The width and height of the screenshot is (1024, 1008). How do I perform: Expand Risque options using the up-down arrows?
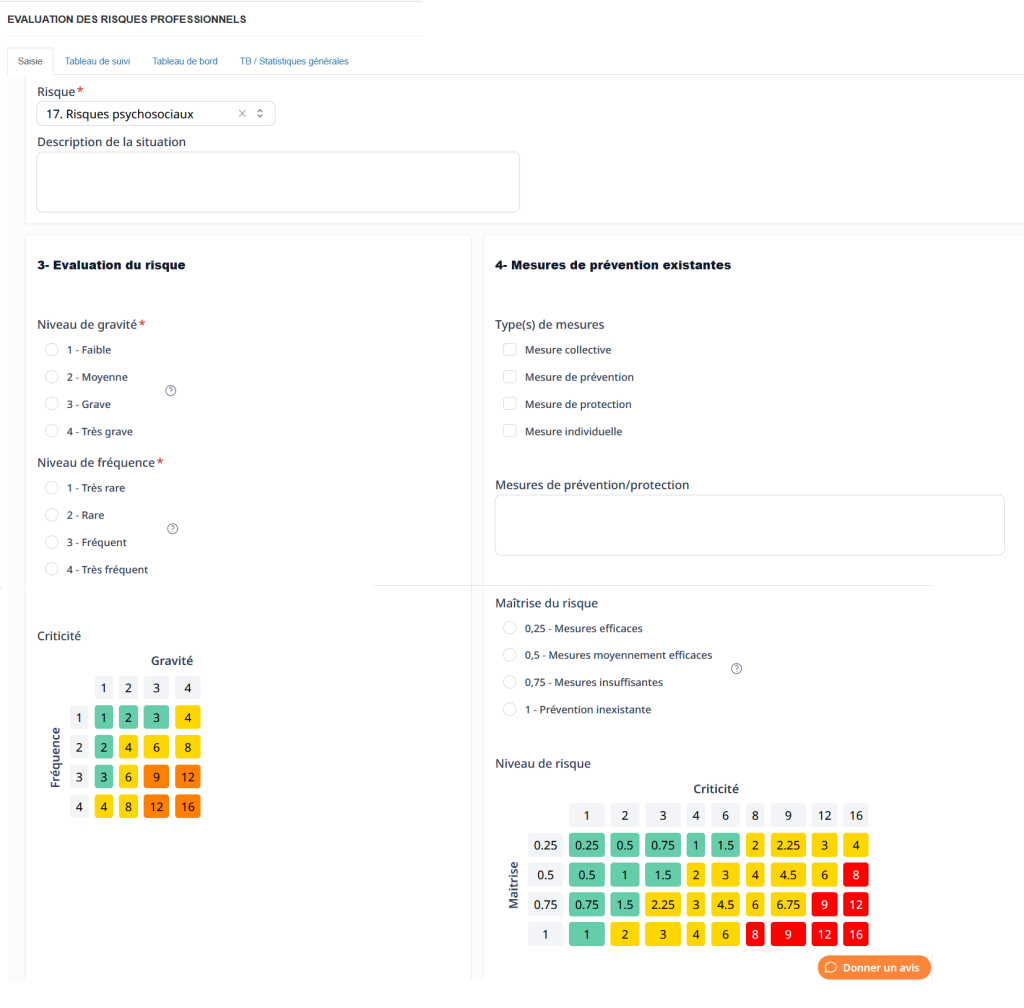coord(260,114)
